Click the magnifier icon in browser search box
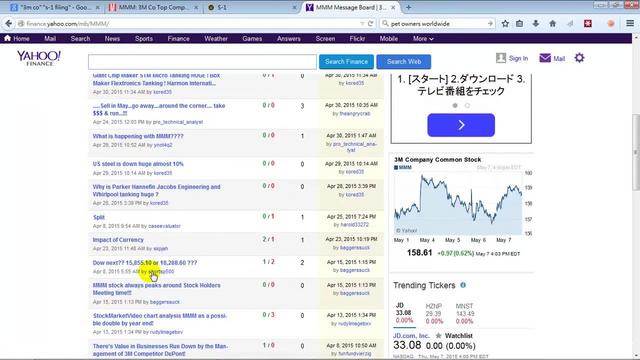640x360 pixels. point(385,24)
